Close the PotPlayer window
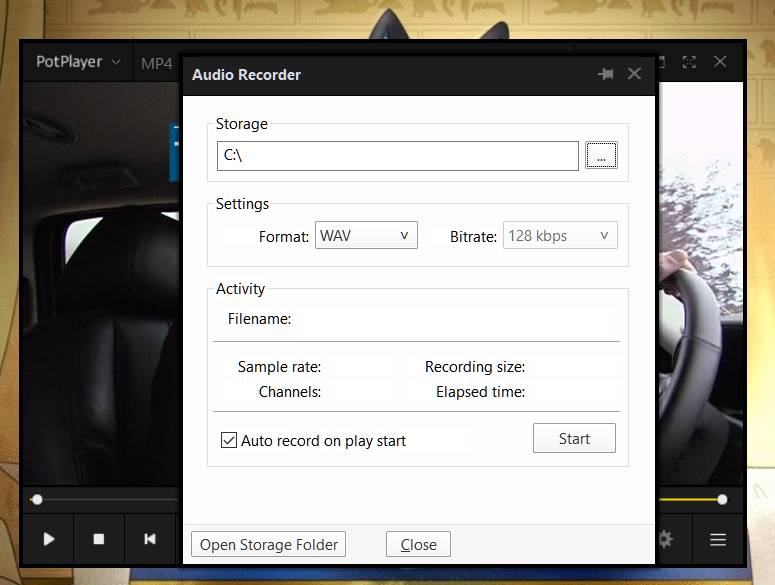 (720, 61)
